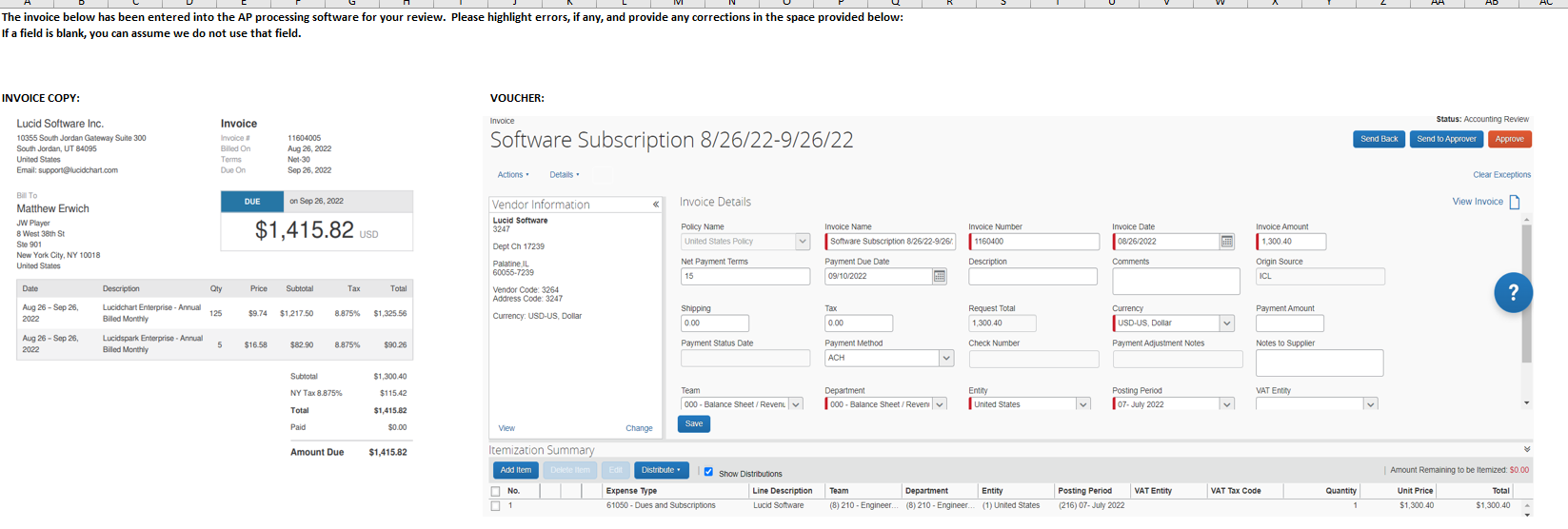
Task: Open the Payment Due Date calendar picker
Action: (x=939, y=276)
